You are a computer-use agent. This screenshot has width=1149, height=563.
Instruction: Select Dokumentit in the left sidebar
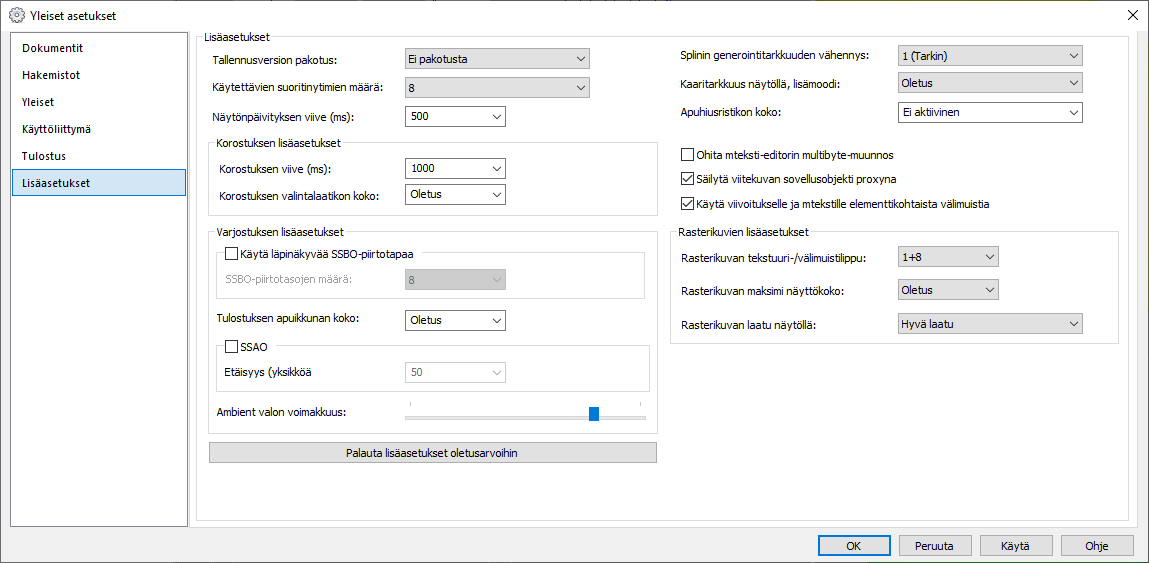click(53, 48)
